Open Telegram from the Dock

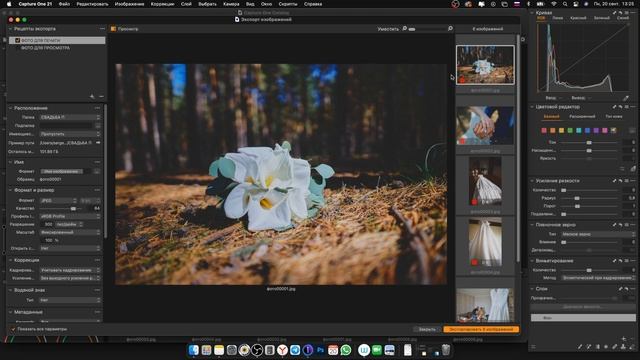295,350
